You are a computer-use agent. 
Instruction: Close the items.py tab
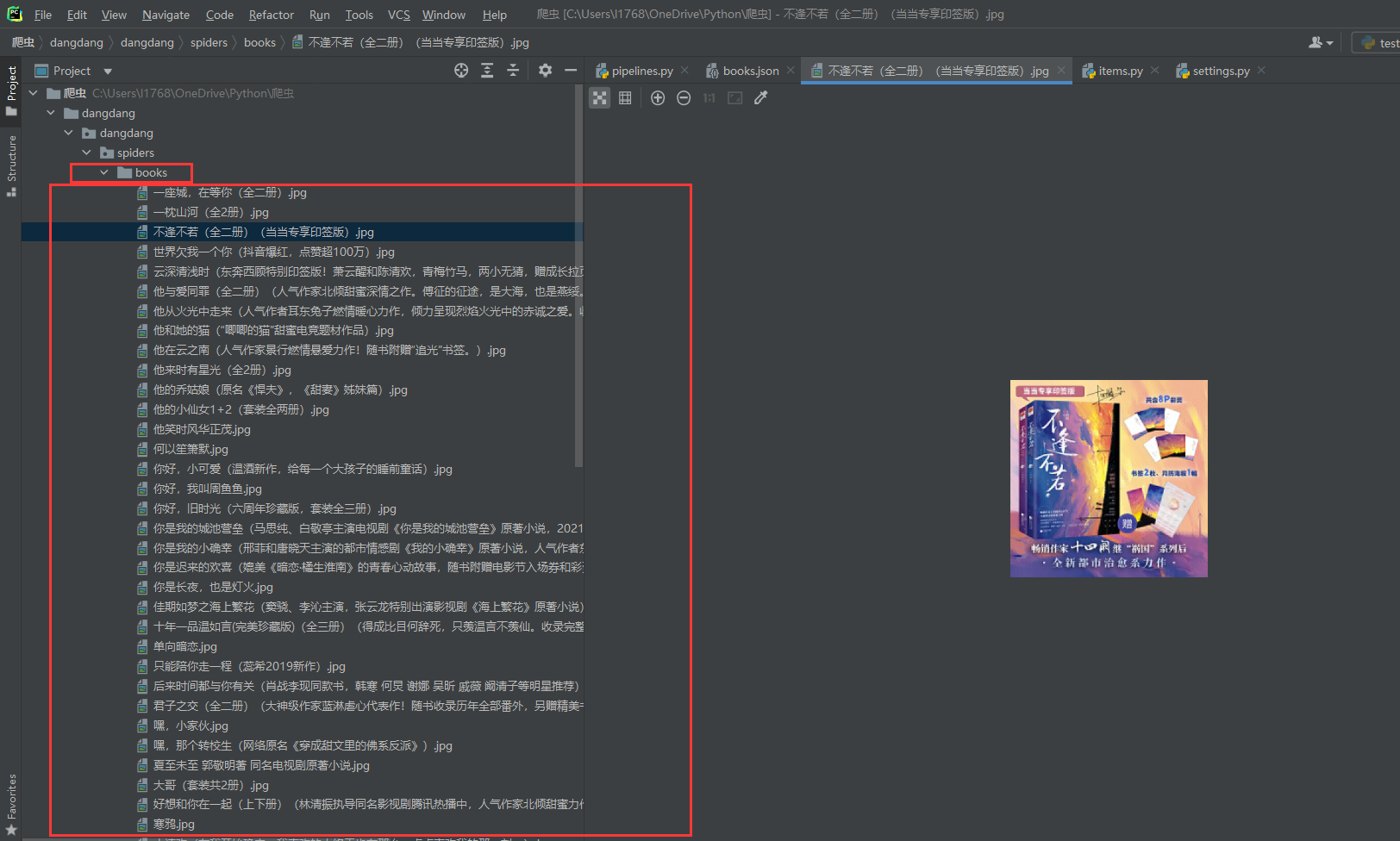pyautogui.click(x=1154, y=71)
